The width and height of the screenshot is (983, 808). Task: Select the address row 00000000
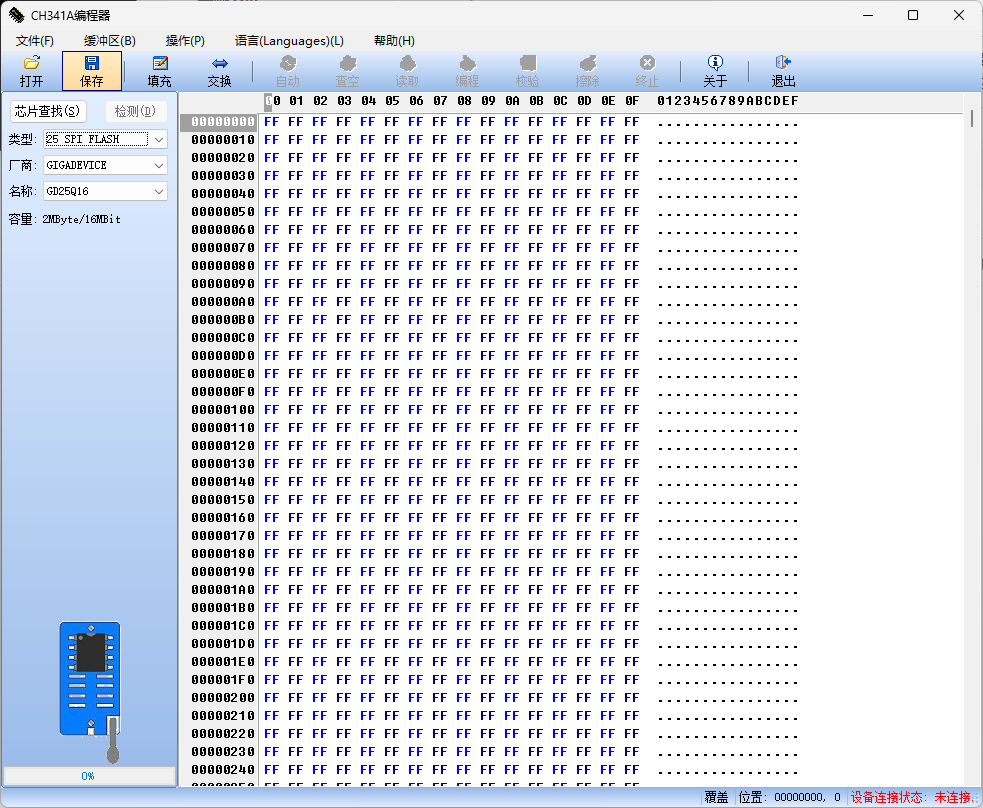pyautogui.click(x=223, y=122)
